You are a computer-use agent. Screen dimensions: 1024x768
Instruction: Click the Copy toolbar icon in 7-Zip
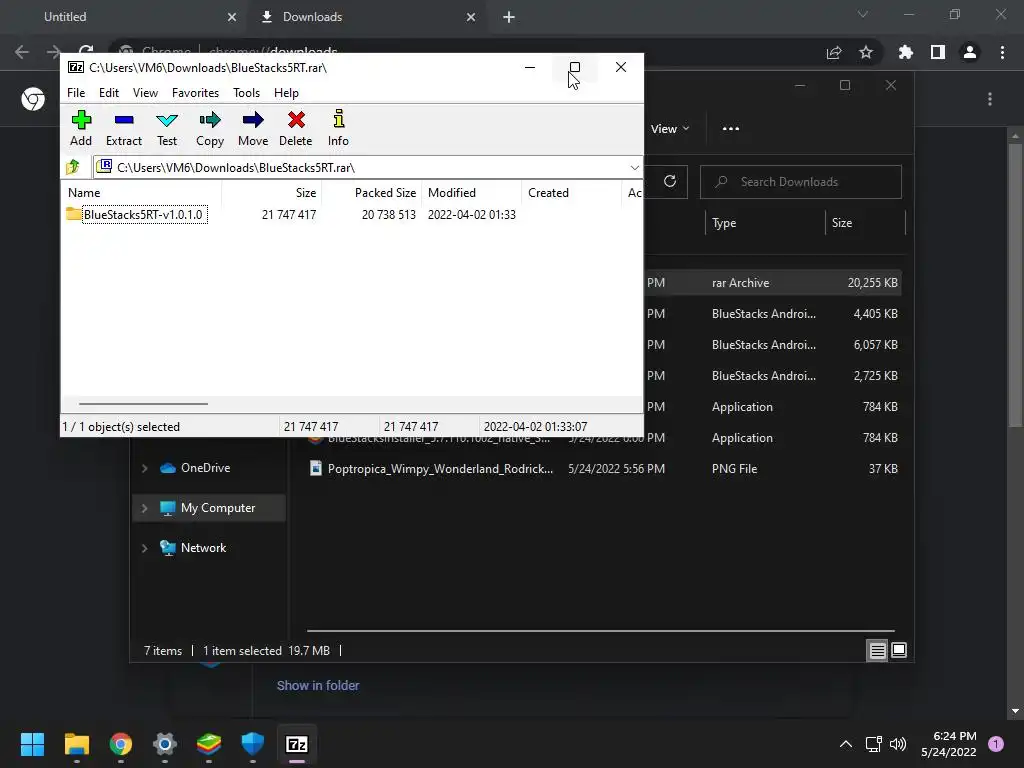pos(210,128)
